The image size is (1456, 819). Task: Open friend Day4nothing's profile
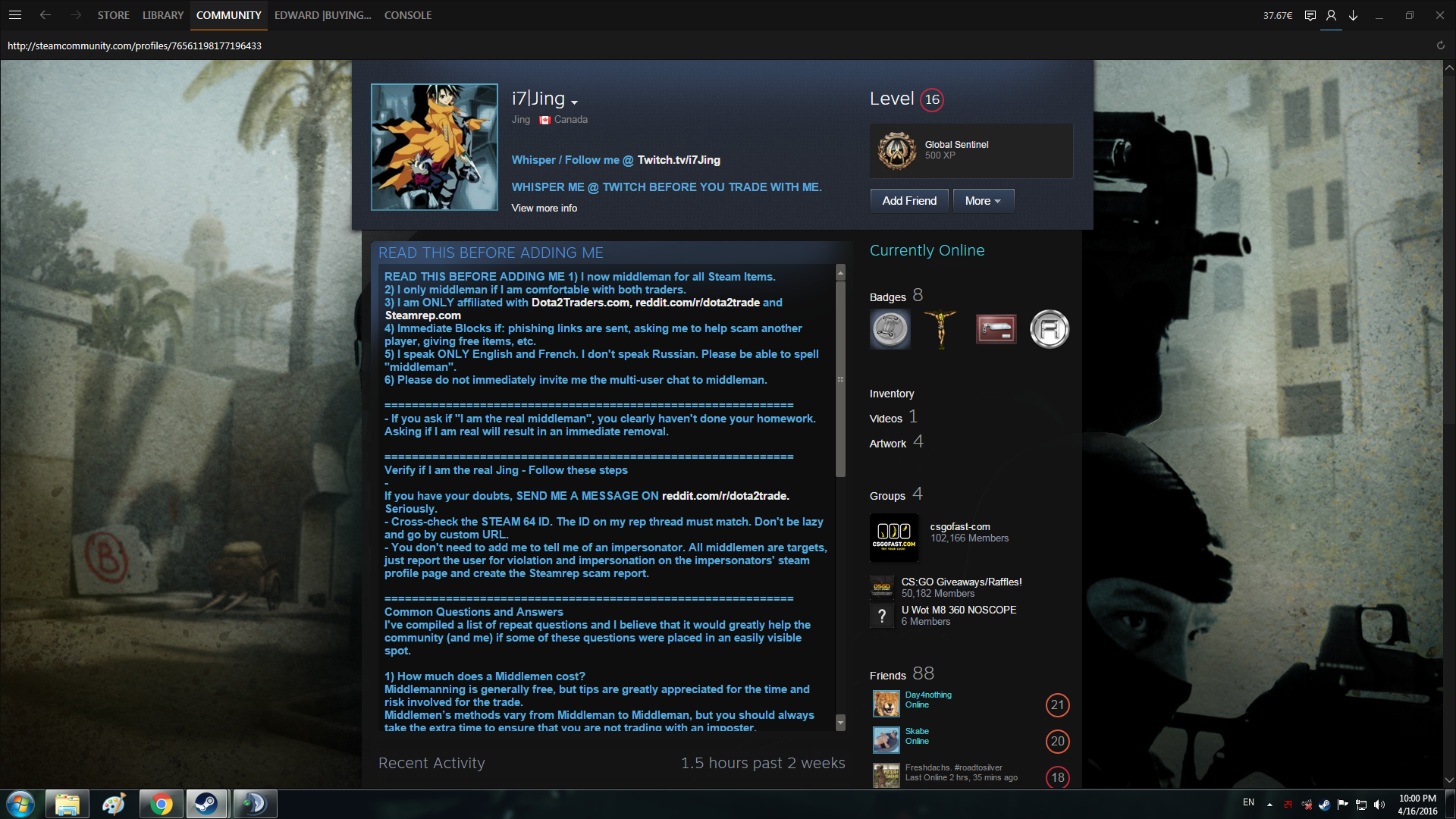[x=927, y=695]
